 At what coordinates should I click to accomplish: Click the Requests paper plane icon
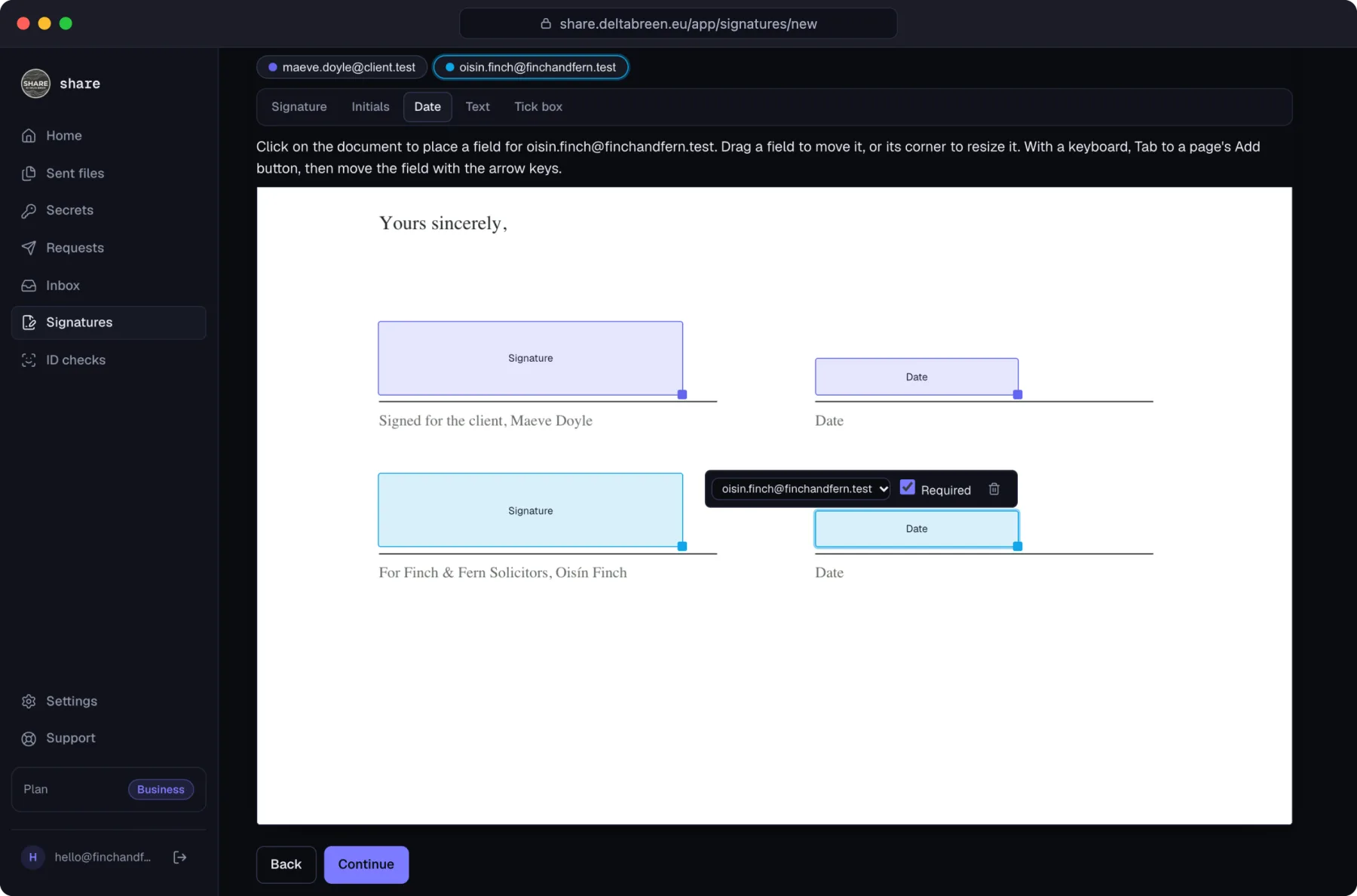pyautogui.click(x=29, y=248)
